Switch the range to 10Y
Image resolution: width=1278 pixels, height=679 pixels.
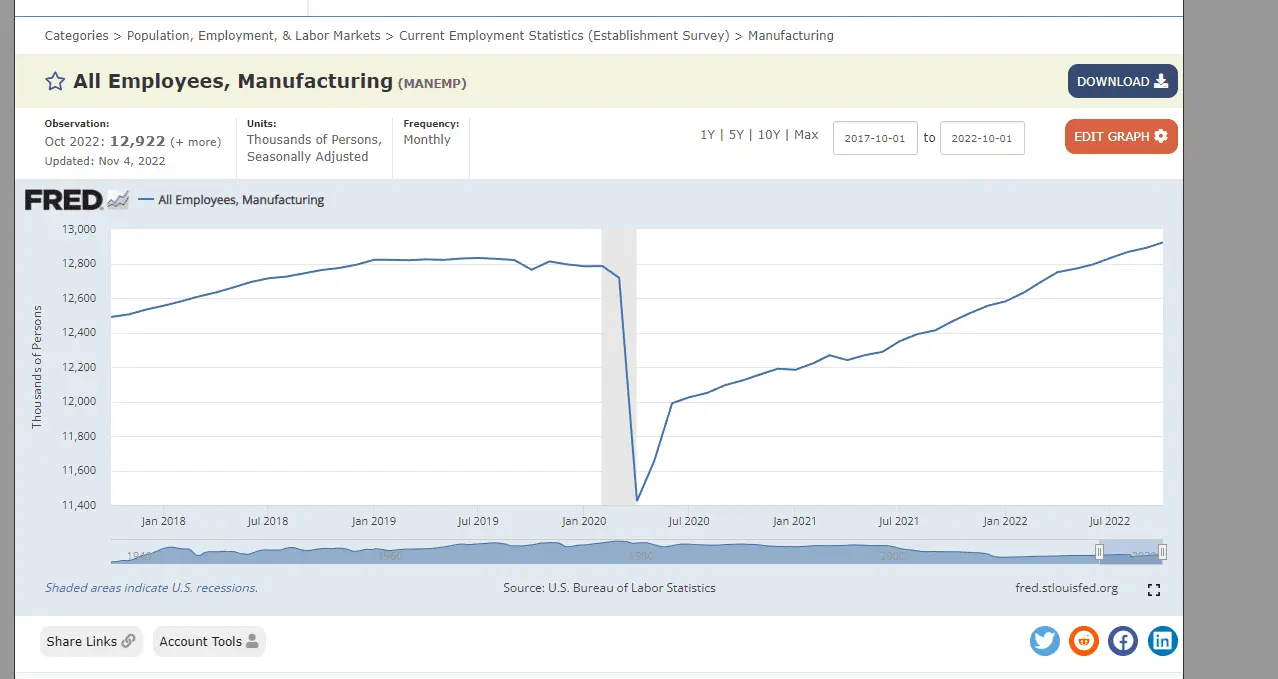[768, 135]
